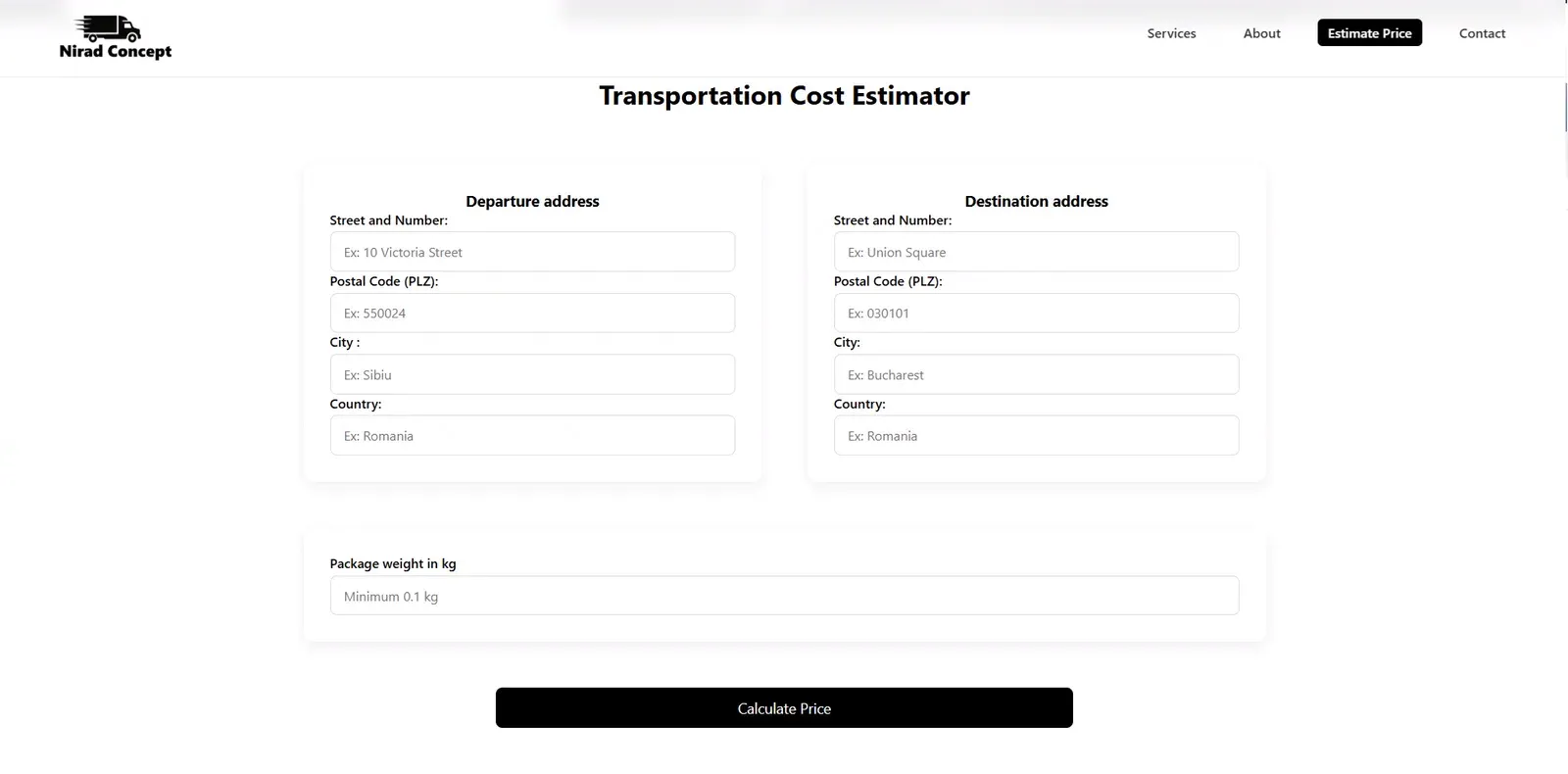Go to the About page
Viewport: 1568px width, 774px height.
pyautogui.click(x=1261, y=33)
